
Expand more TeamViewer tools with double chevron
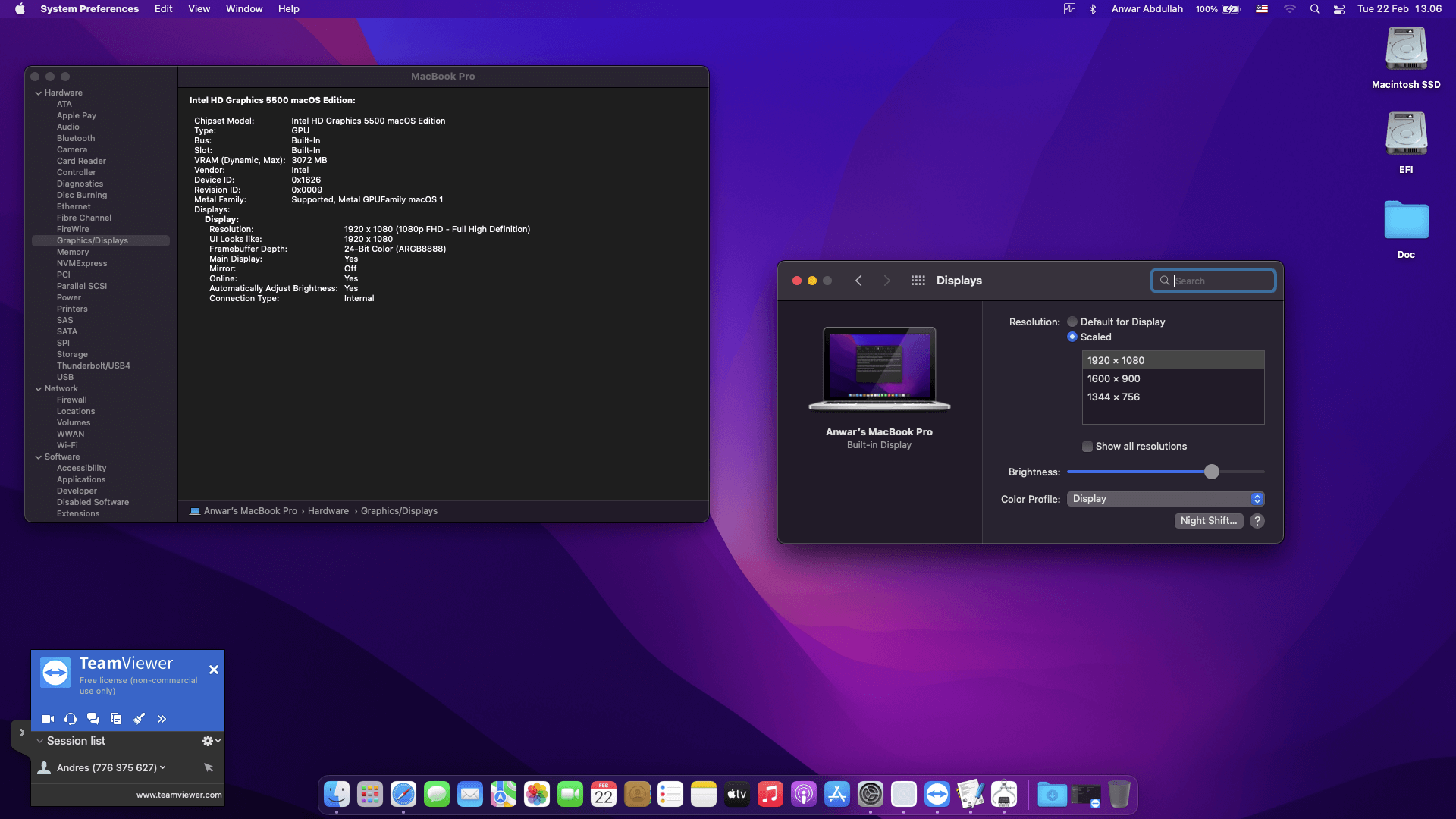click(162, 719)
